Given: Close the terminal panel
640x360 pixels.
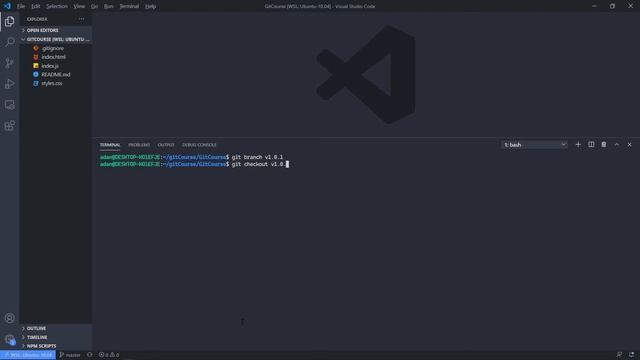Looking at the screenshot, I should pos(629,144).
